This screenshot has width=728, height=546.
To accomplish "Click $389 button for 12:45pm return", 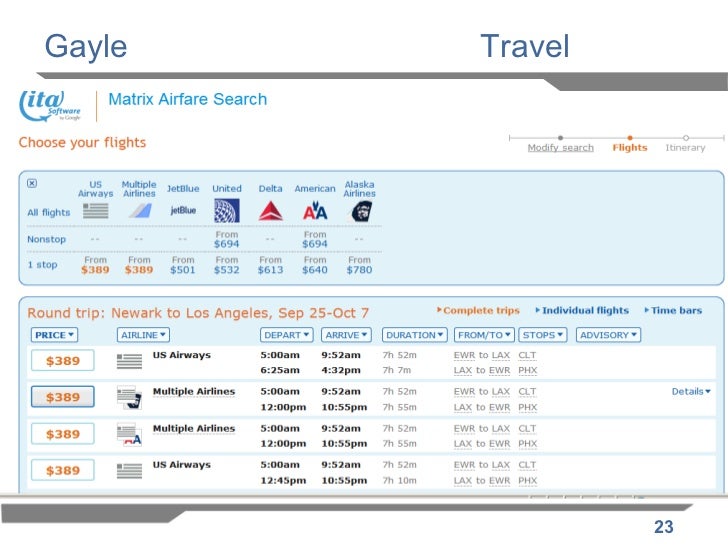I will tap(63, 470).
